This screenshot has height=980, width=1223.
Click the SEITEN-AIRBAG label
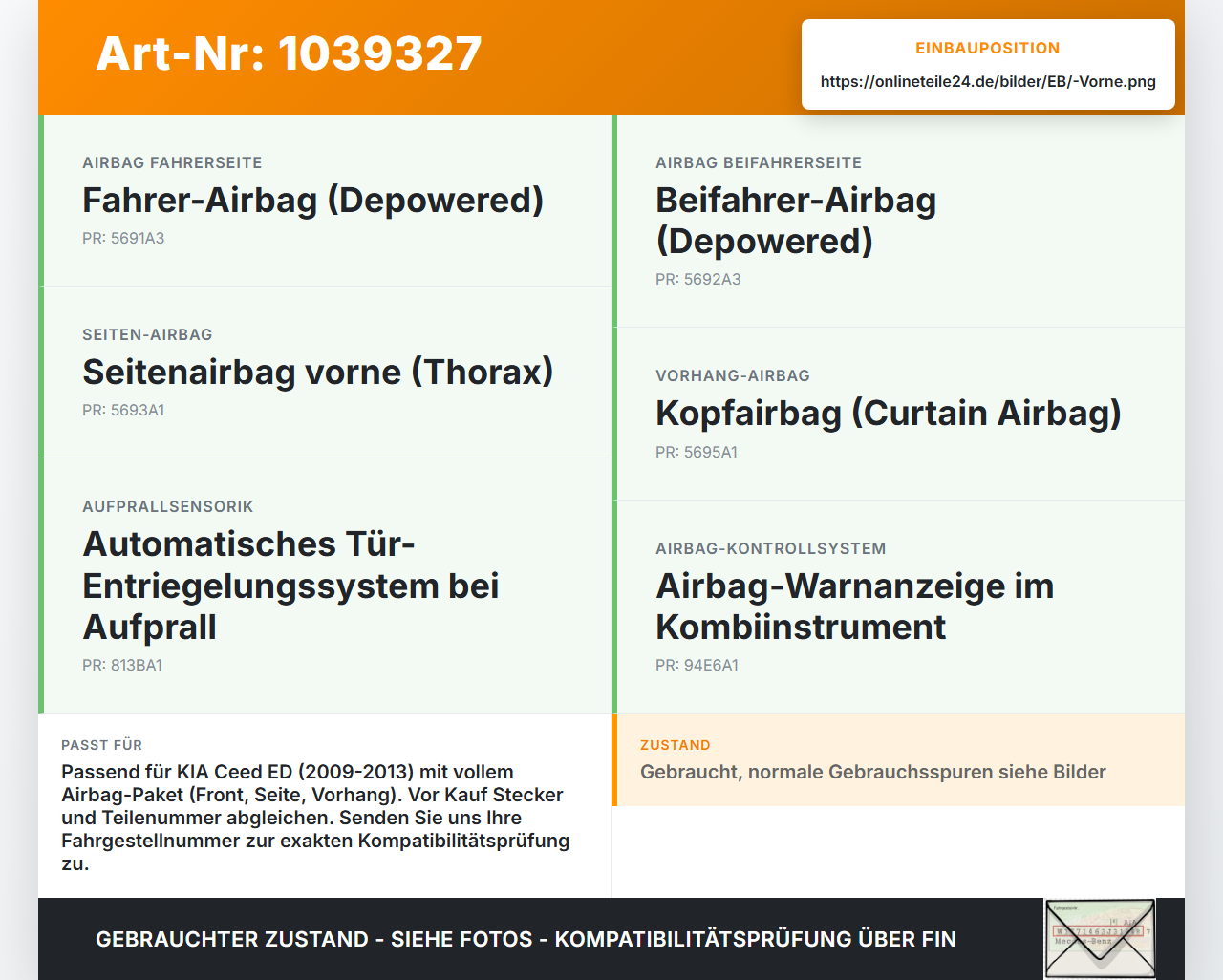[x=147, y=334]
